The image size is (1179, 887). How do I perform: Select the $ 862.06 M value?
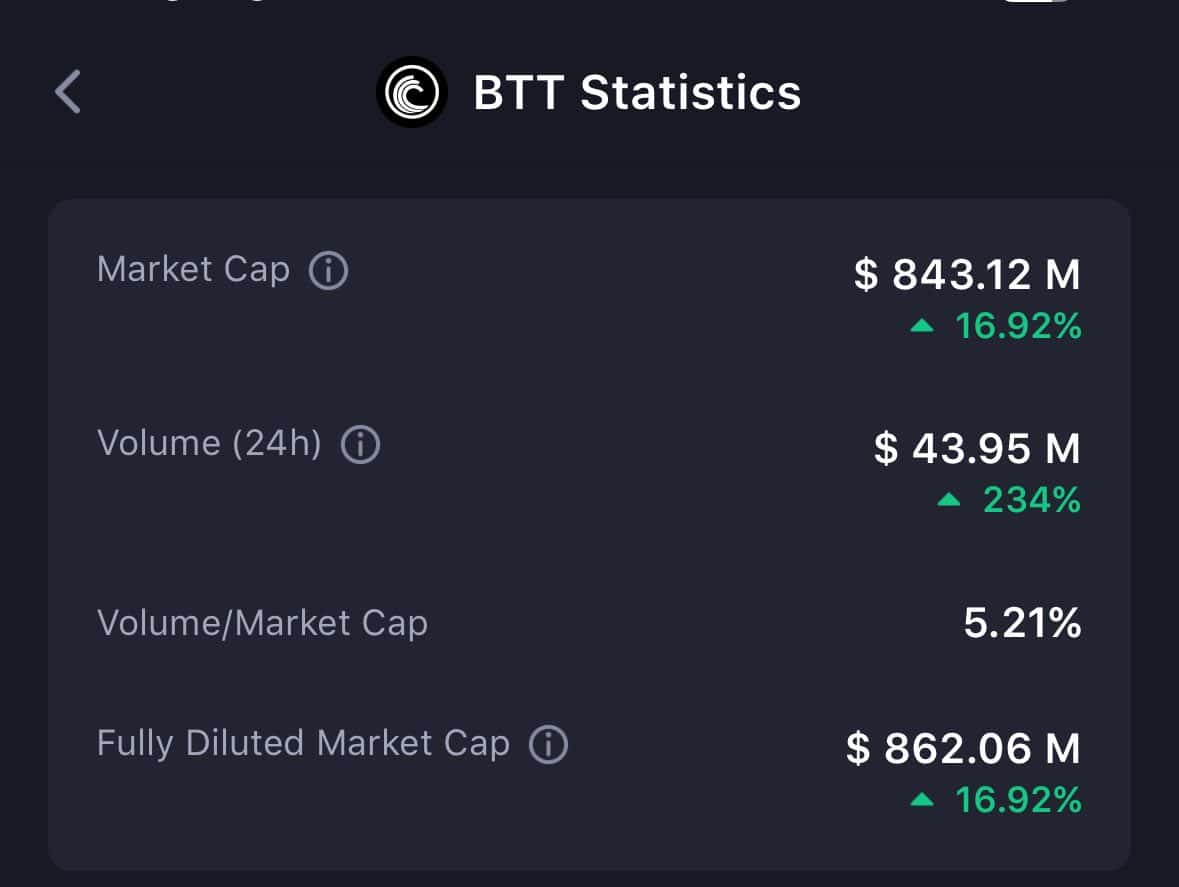pos(963,748)
